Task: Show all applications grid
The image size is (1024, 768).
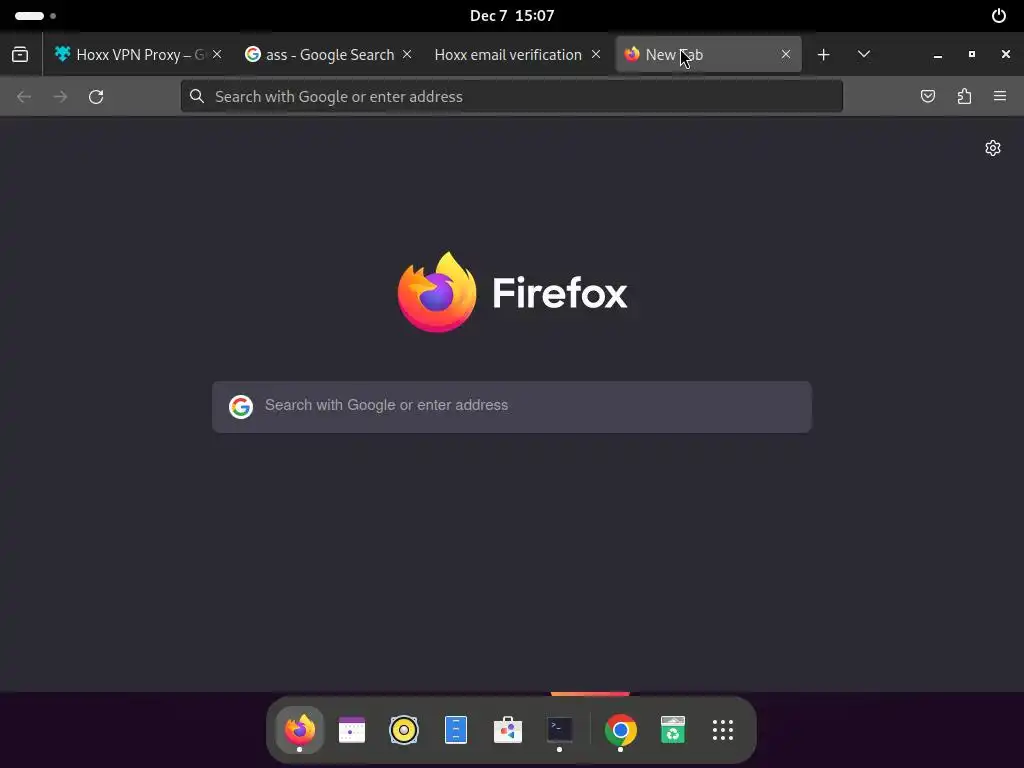Action: click(x=723, y=729)
